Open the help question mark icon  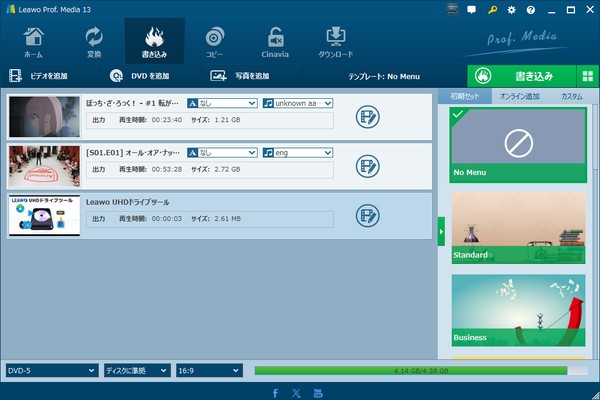tap(531, 10)
